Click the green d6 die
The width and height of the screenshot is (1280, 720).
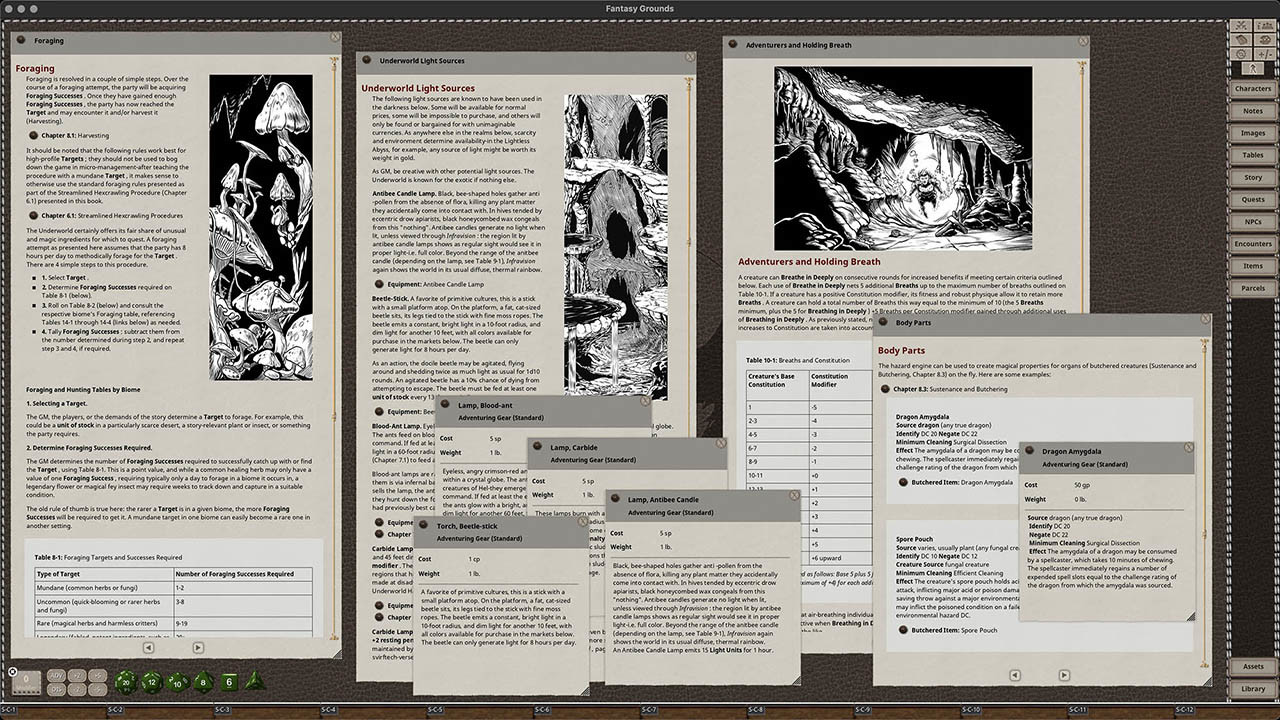click(228, 681)
